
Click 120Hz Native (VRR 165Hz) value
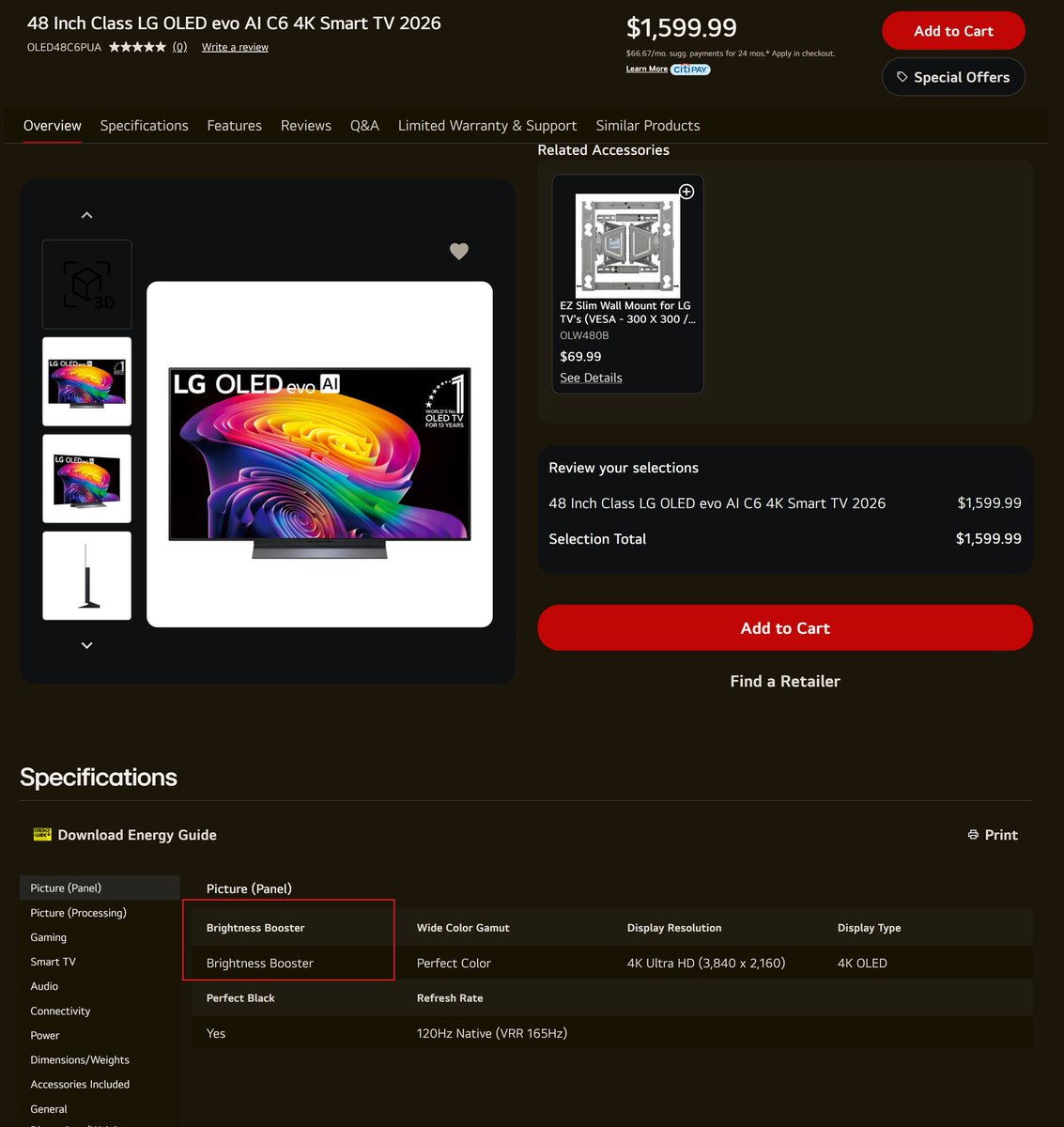pos(492,1034)
